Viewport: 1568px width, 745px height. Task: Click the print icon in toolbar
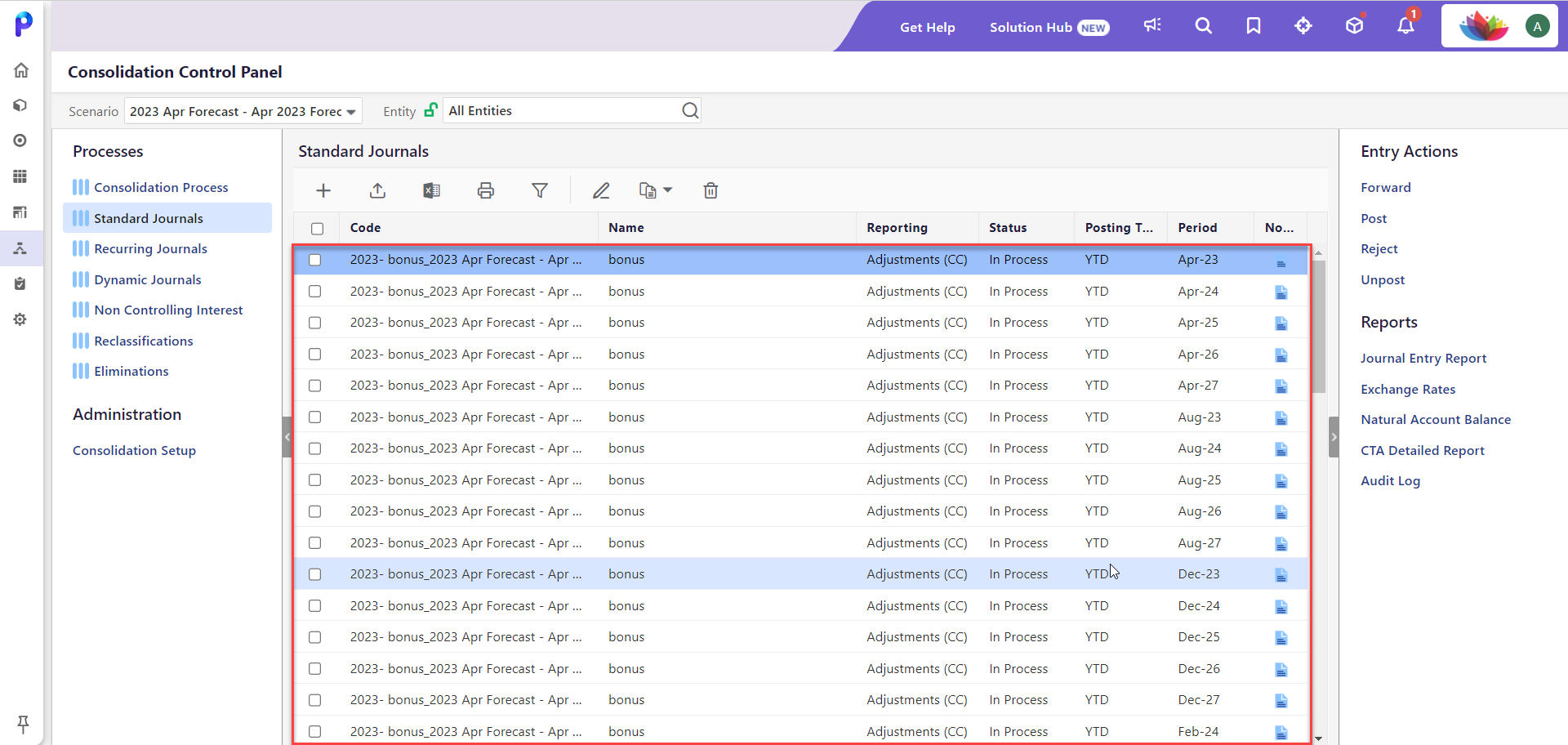click(x=486, y=190)
